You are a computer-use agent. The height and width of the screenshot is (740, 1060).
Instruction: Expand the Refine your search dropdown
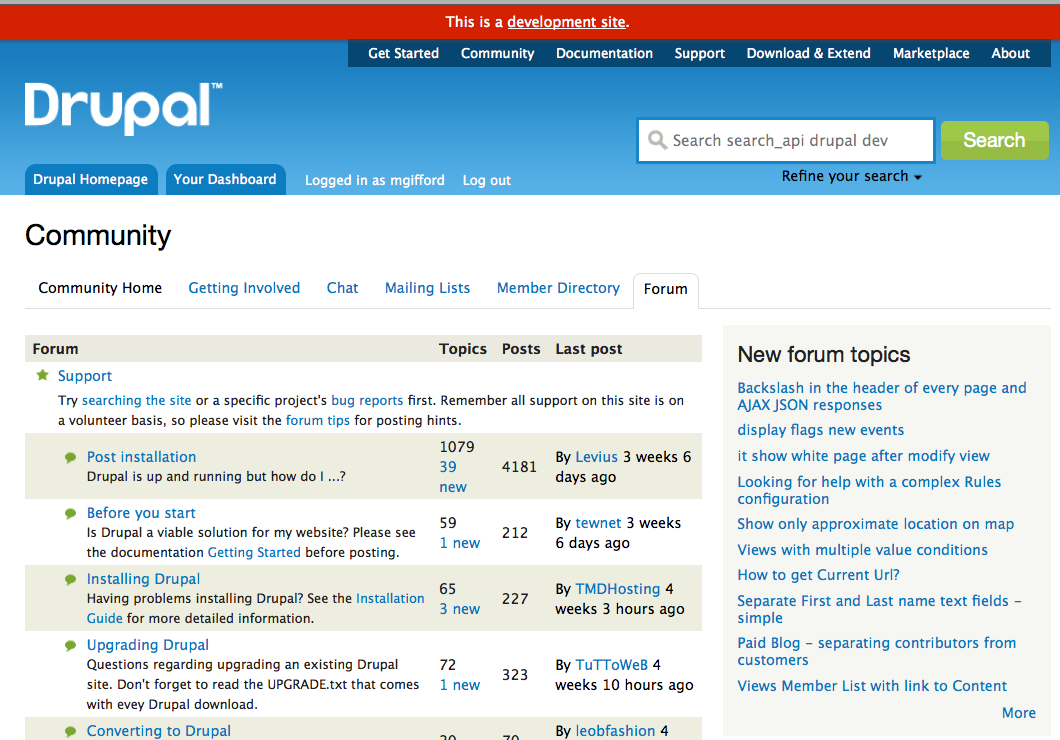pyautogui.click(x=852, y=176)
